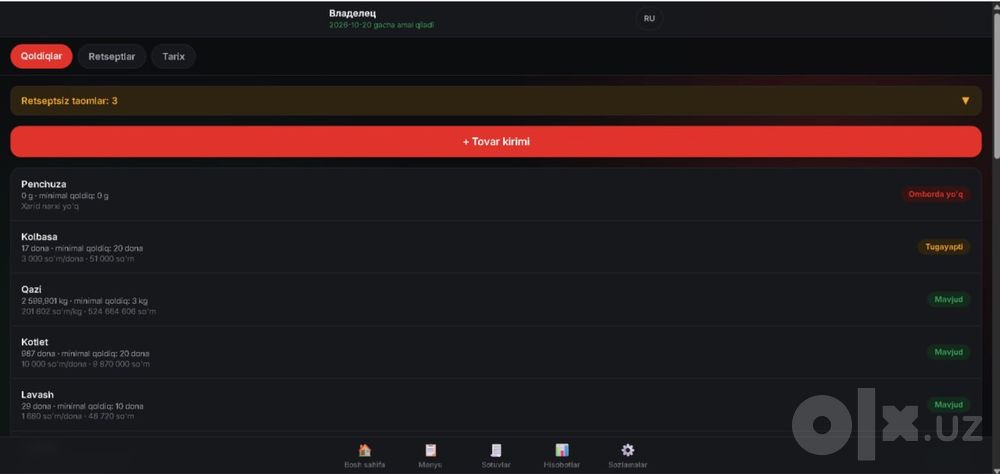
Task: Open the Kolbasa stock item
Action: (x=496, y=248)
